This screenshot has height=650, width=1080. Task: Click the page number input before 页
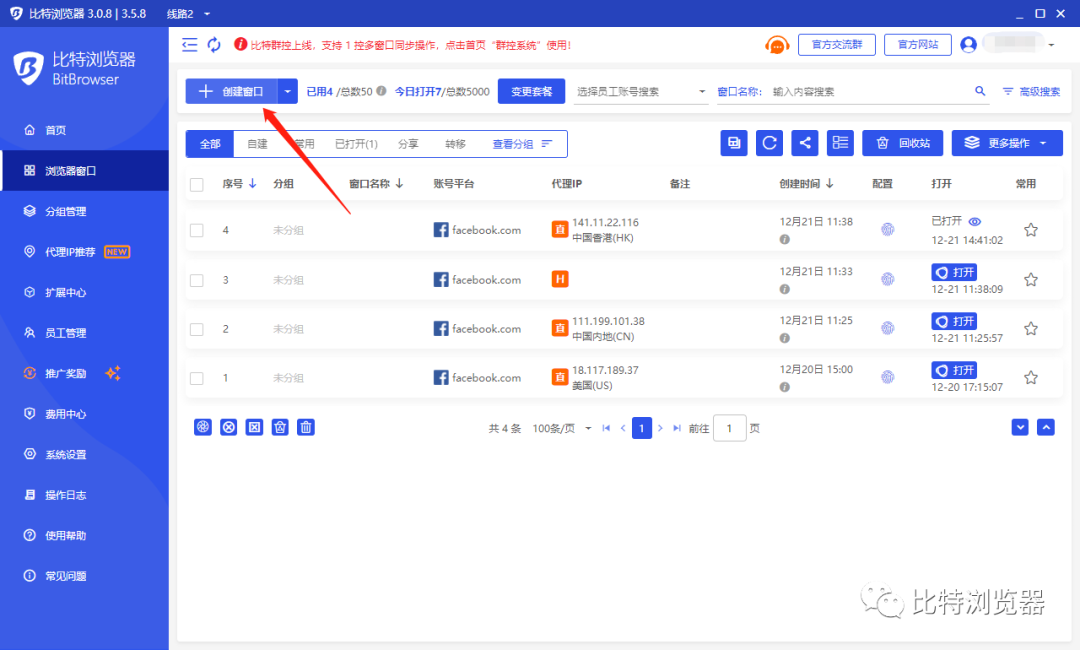[x=729, y=427]
